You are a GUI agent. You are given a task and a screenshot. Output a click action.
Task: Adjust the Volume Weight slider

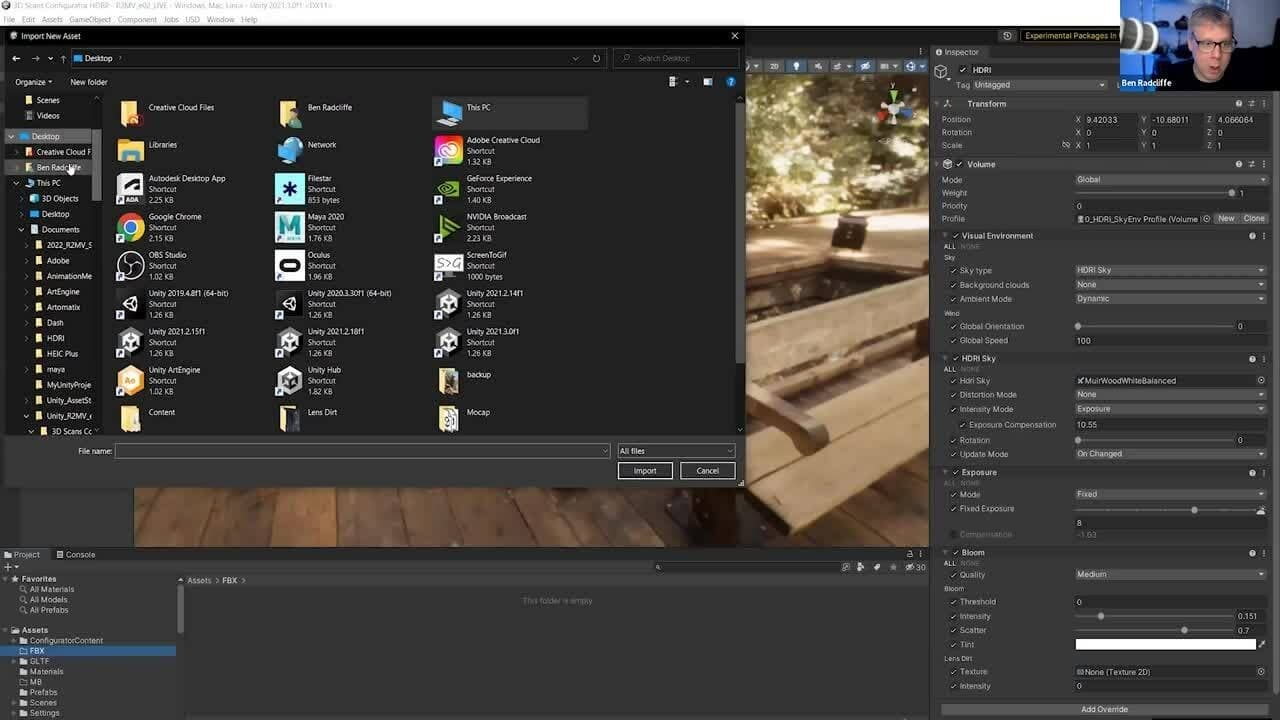click(x=1154, y=193)
